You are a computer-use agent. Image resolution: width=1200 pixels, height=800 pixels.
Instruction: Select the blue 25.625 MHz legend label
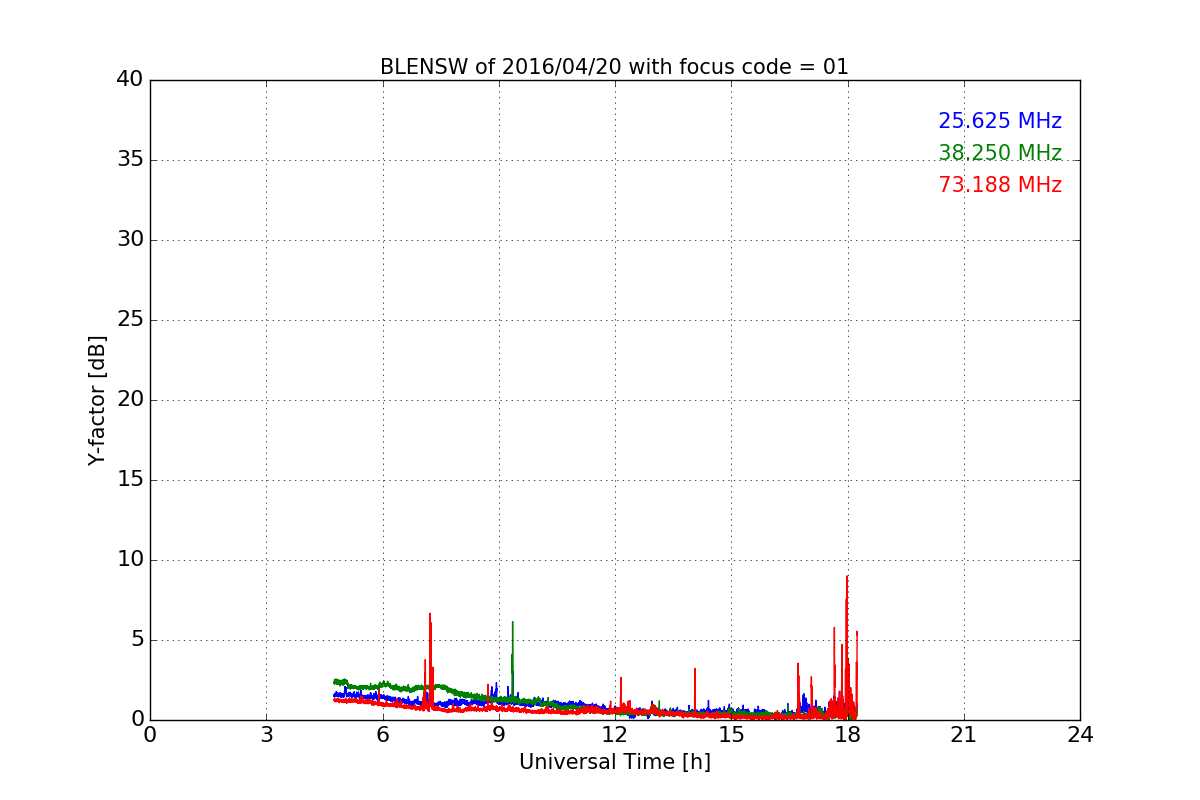[1000, 121]
